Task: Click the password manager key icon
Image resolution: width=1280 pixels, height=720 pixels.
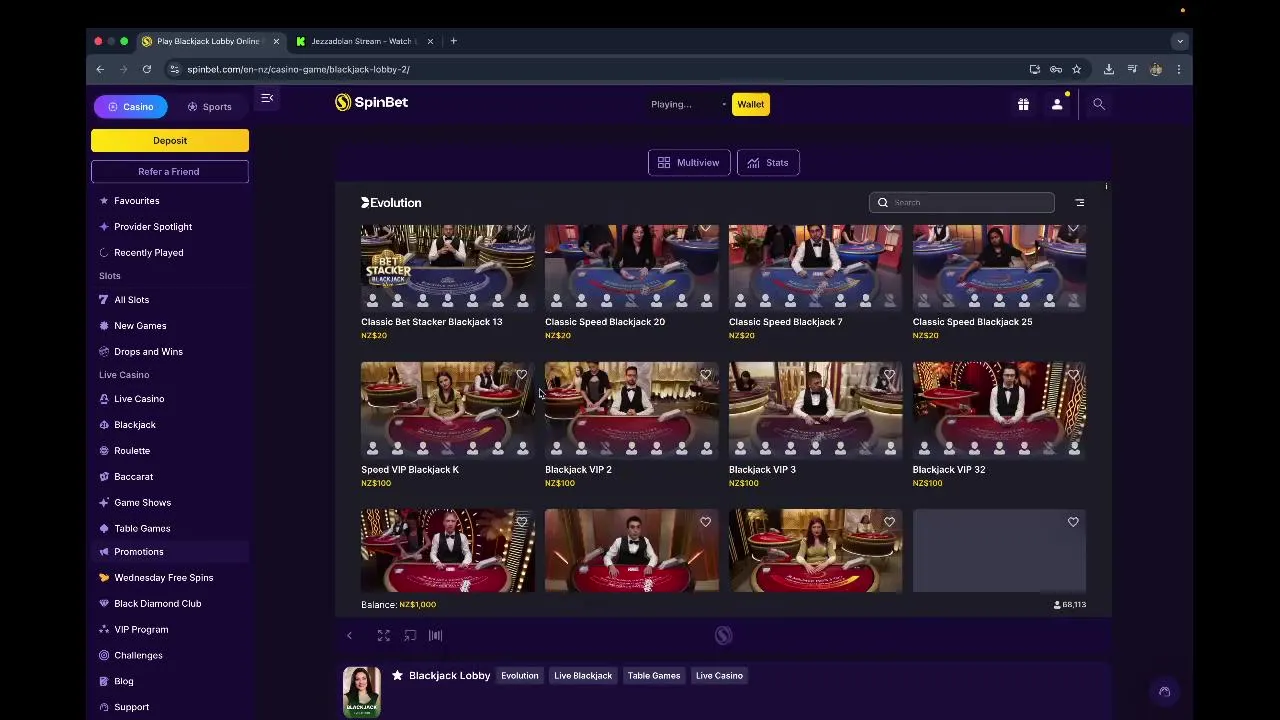Action: point(1055,69)
